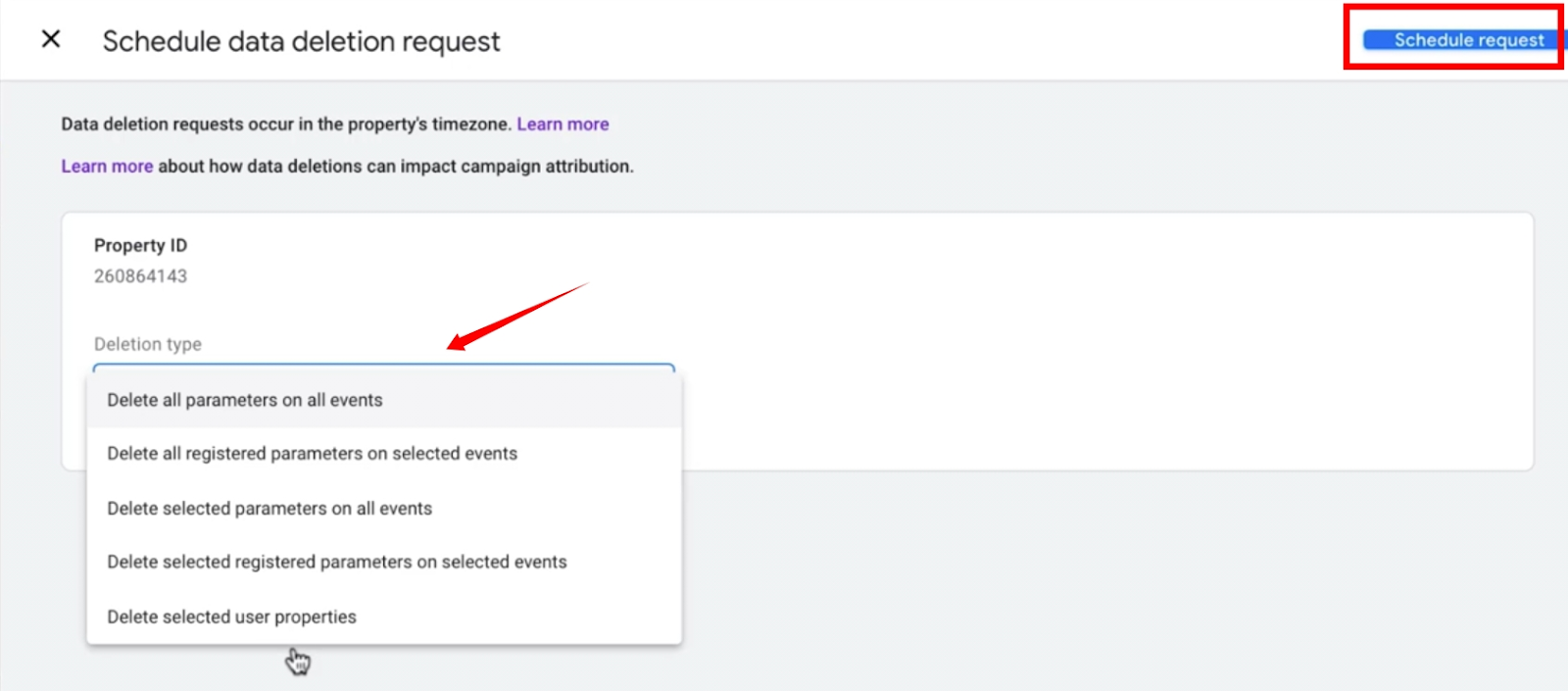Click the Property ID label

pyautogui.click(x=140, y=246)
